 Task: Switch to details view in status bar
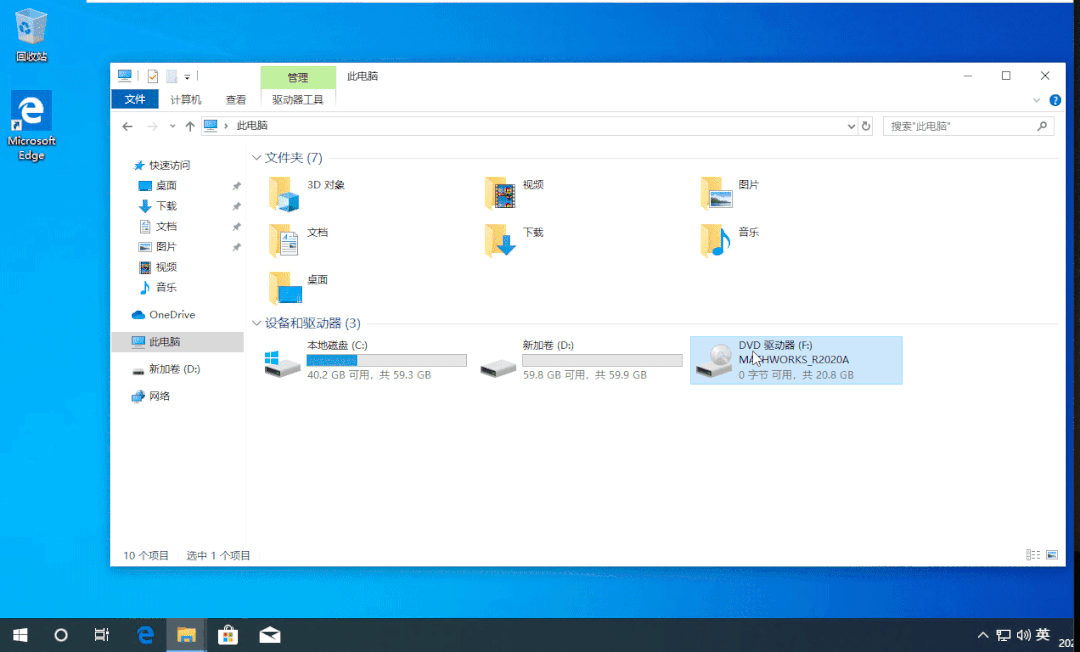[x=1032, y=554]
